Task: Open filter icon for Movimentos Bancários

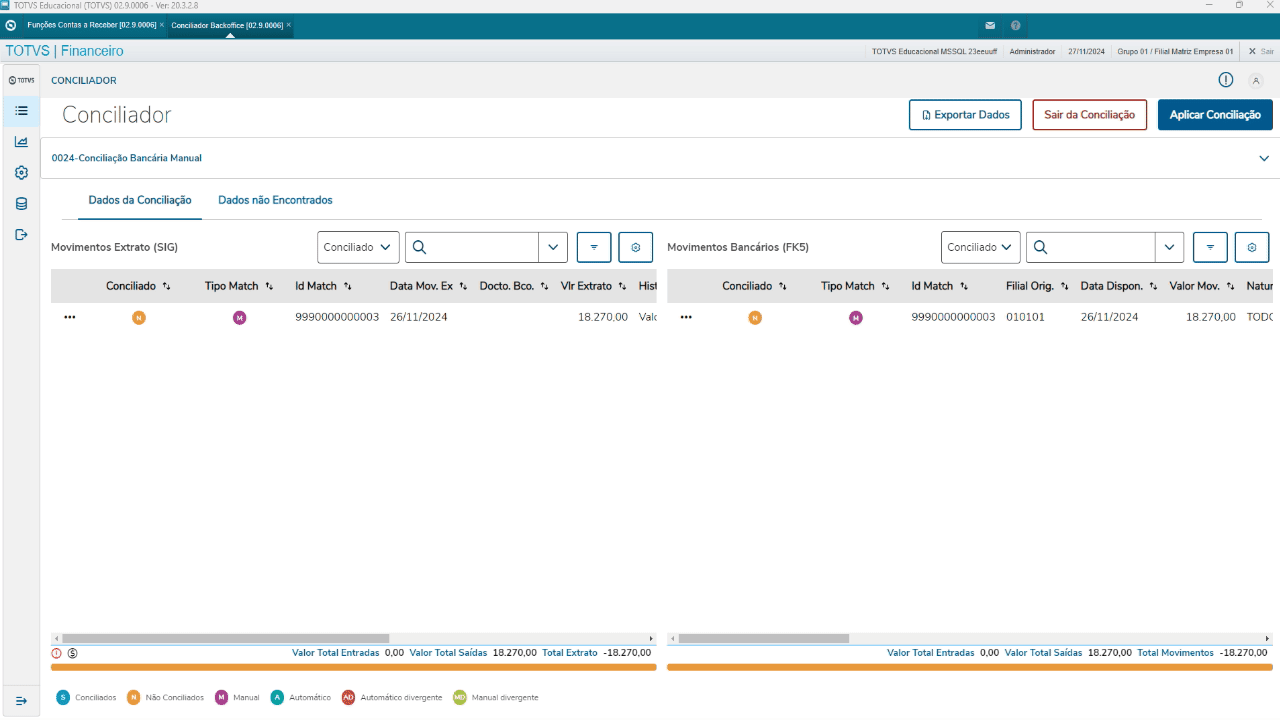Action: click(1210, 247)
